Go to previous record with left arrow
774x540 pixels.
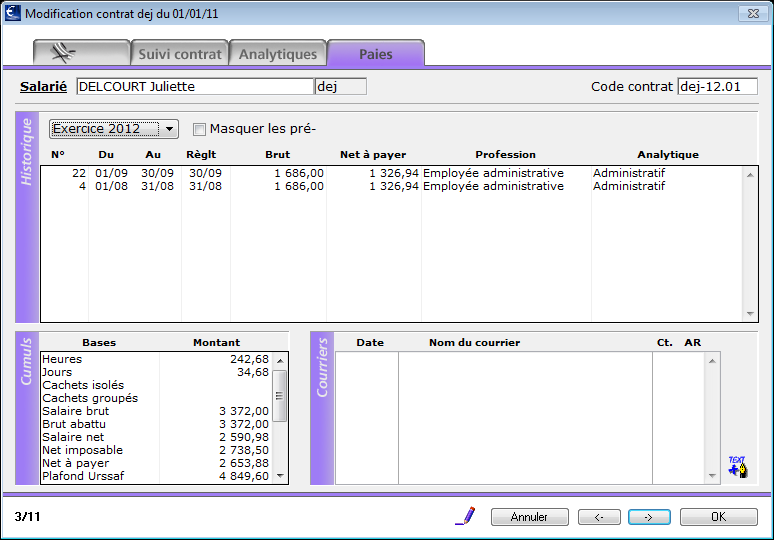click(x=599, y=517)
